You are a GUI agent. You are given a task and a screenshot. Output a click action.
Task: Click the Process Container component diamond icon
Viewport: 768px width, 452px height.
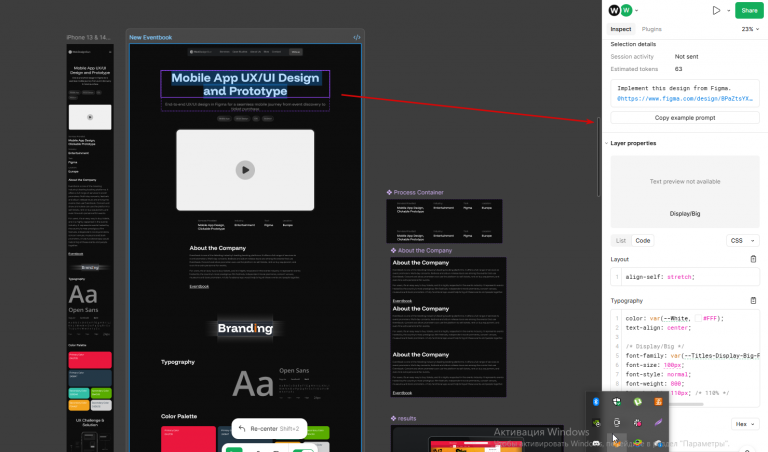click(x=389, y=192)
